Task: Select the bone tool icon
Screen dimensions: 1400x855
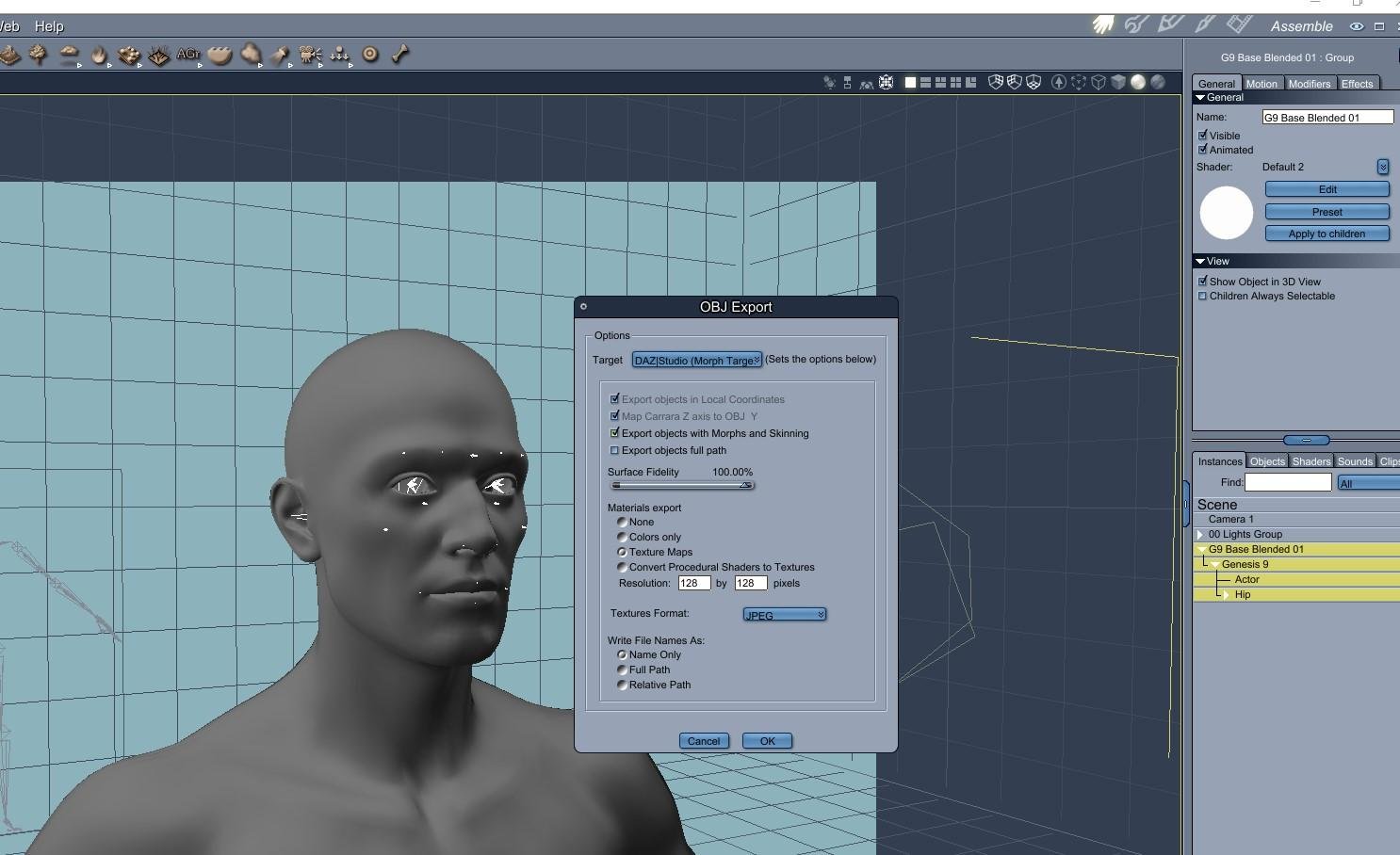Action: 400,55
